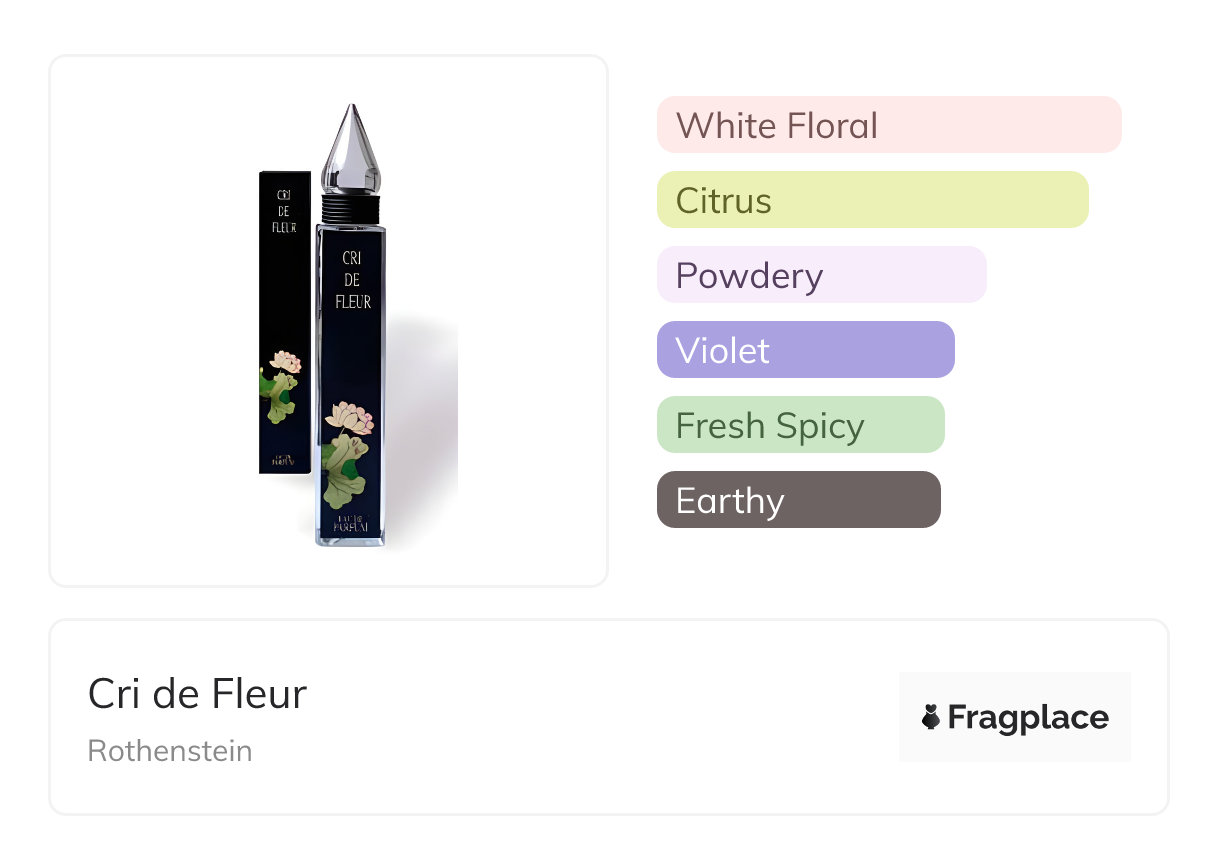Click the Fragplace perfume bottle logo icon
This screenshot has height=864, width=1218.
pos(931,717)
